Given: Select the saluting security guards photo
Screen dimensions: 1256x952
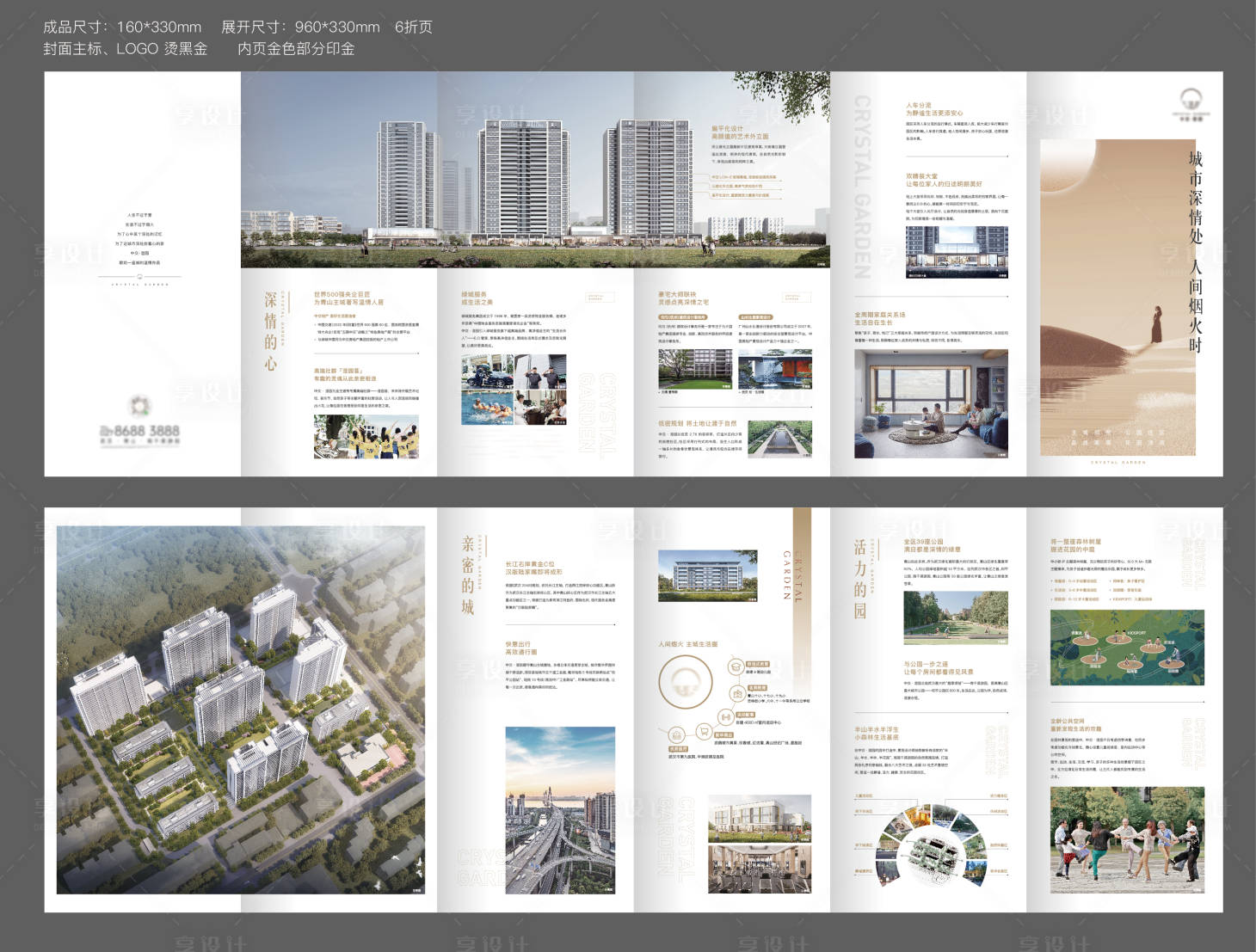Looking at the screenshot, I should [x=541, y=372].
